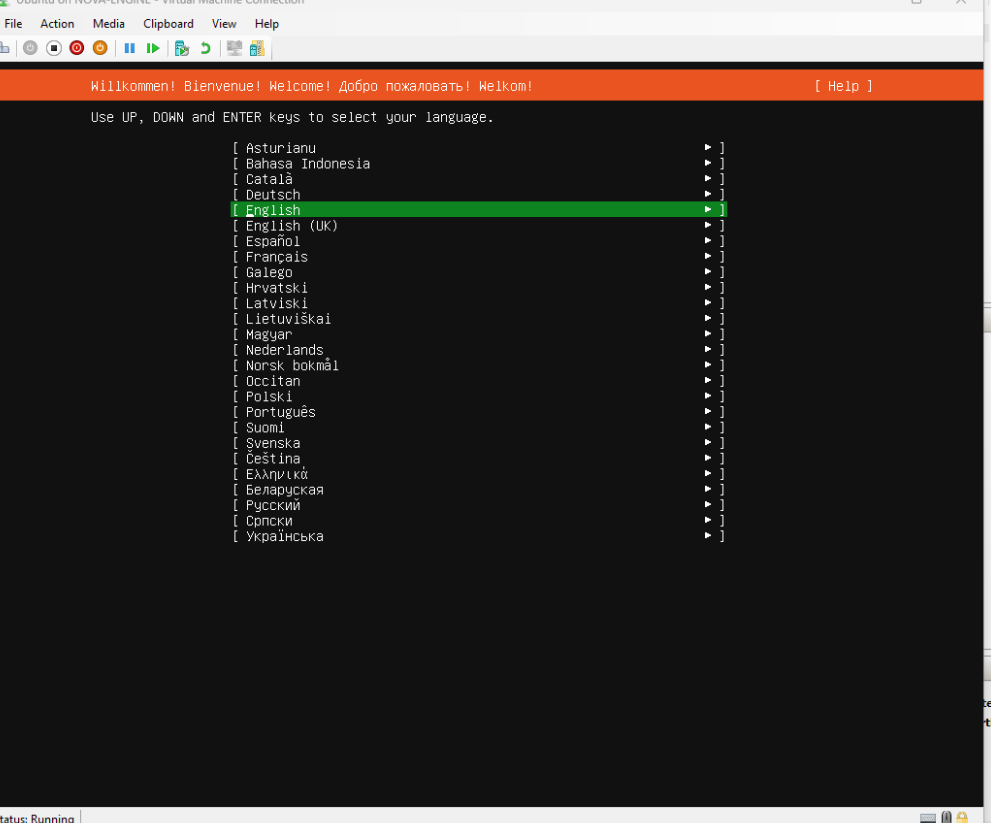Click the Share/zip resources toolbar icon
991x823 pixels.
point(257,48)
